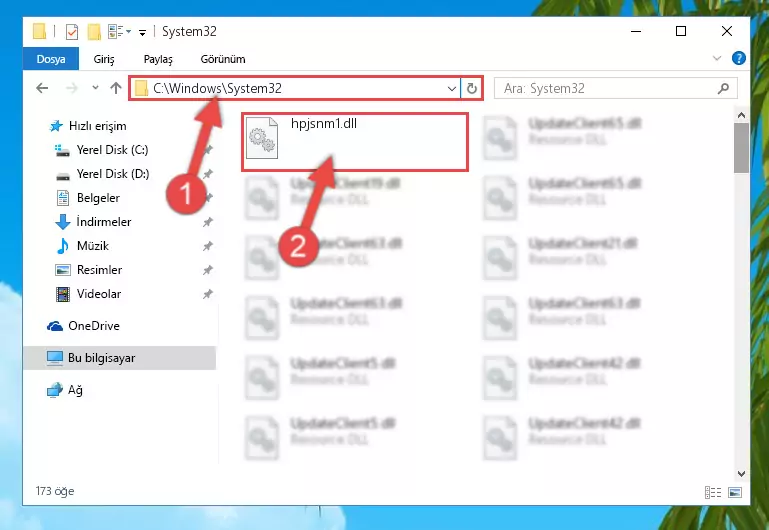Open Yerel Disk (C:) in the sidebar
The width and height of the screenshot is (769, 530).
tap(101, 150)
